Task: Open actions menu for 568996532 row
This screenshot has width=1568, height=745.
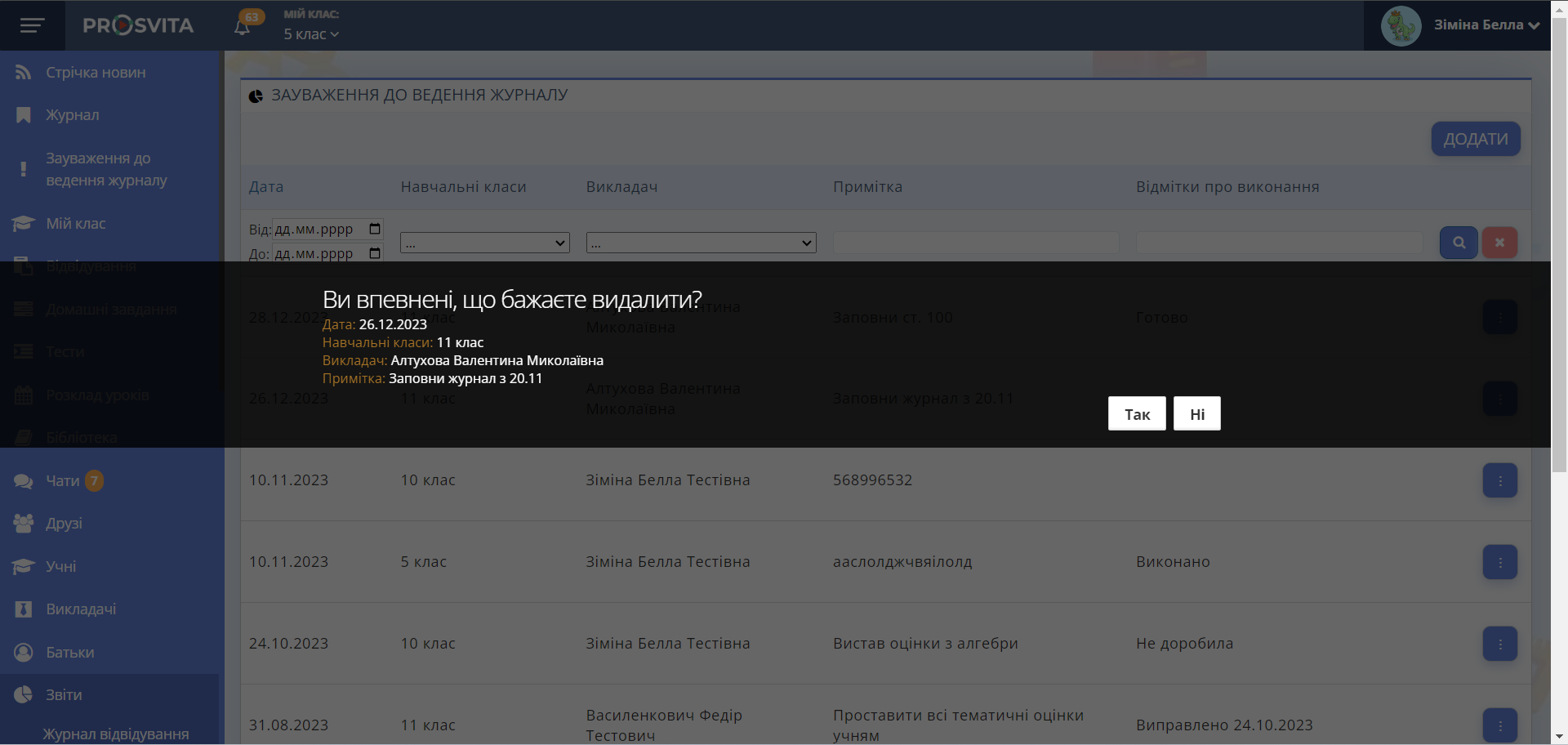Action: click(1499, 480)
